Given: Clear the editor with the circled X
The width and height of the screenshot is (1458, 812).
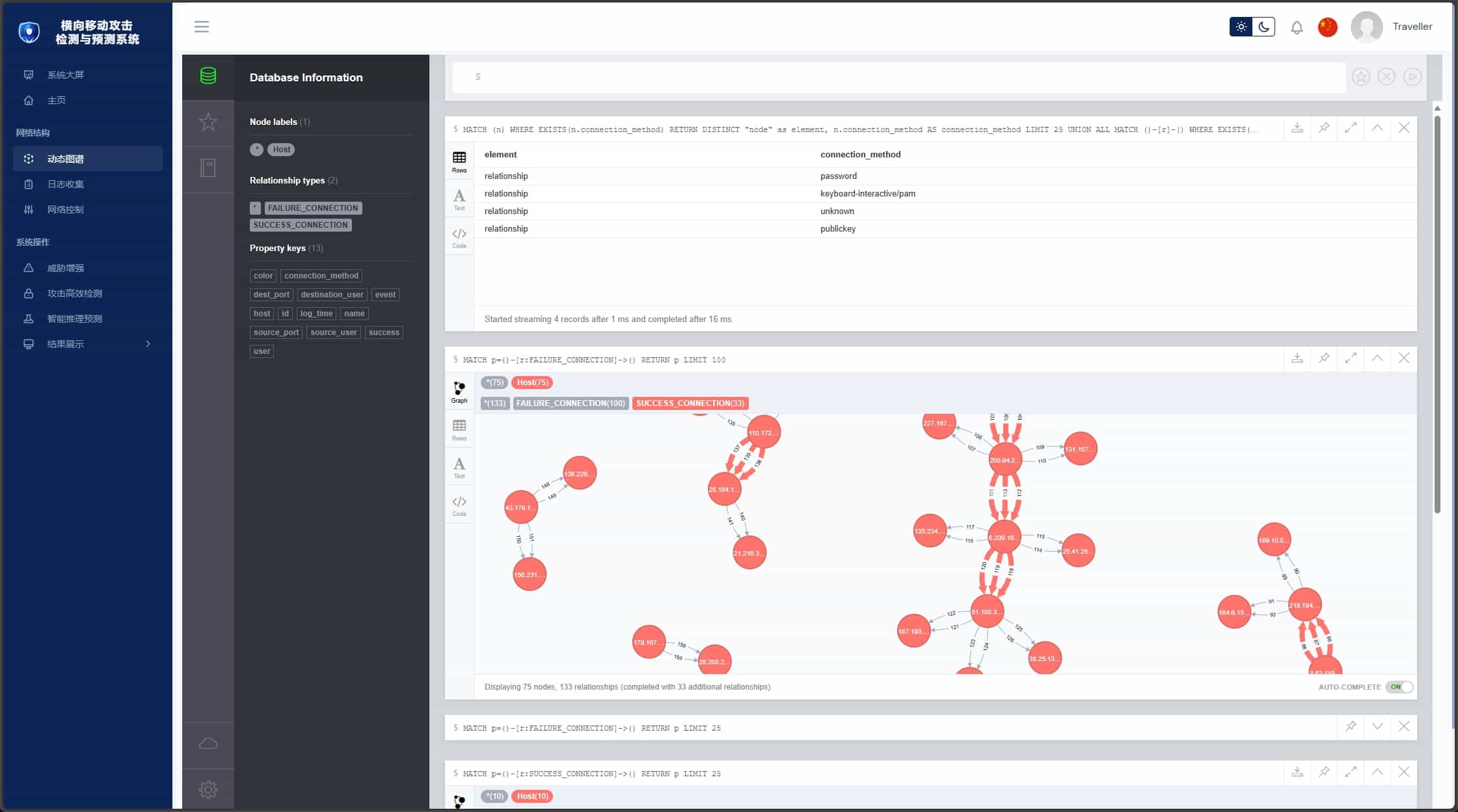Looking at the screenshot, I should (1386, 77).
